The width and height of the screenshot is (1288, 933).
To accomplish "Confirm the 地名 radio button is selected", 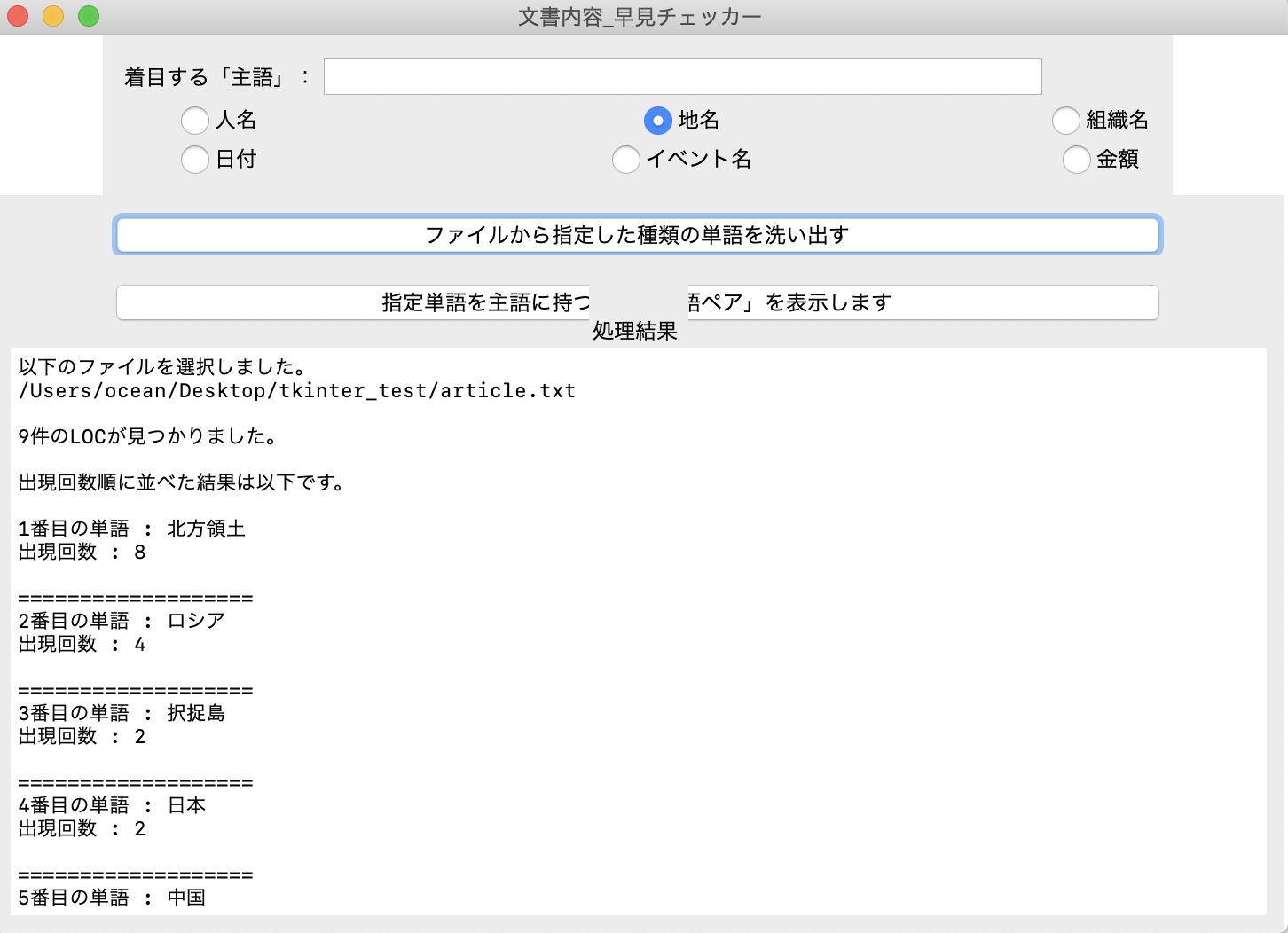I will click(x=658, y=121).
